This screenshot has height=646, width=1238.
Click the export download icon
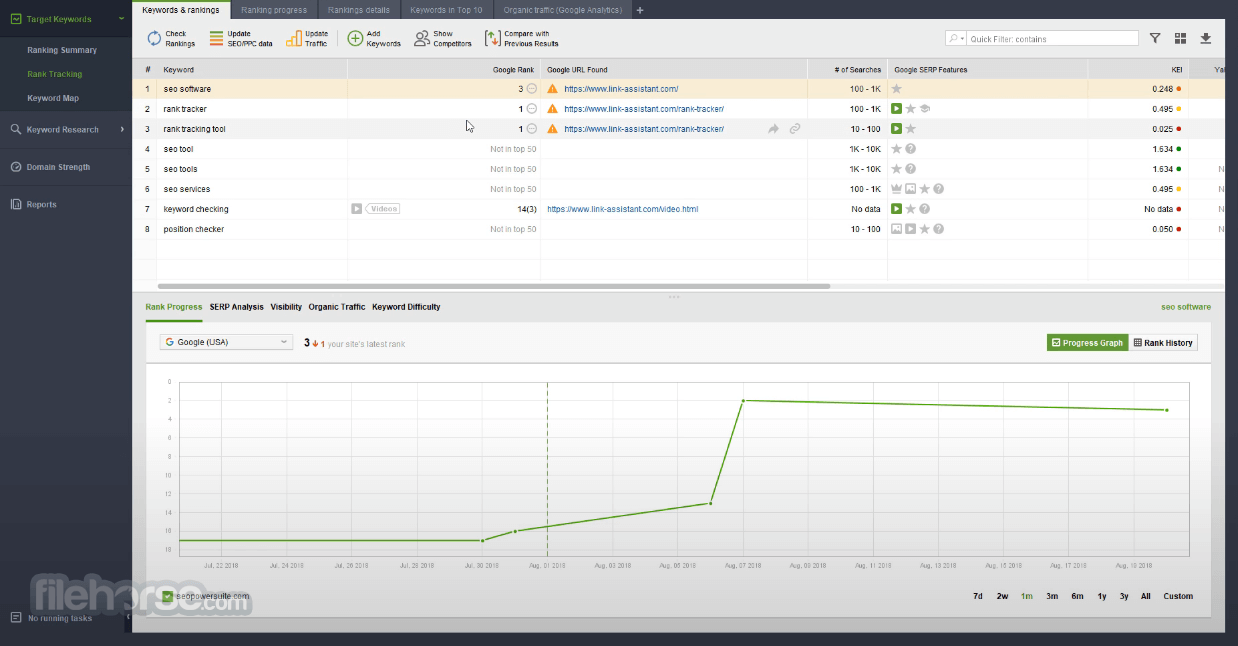click(1206, 38)
